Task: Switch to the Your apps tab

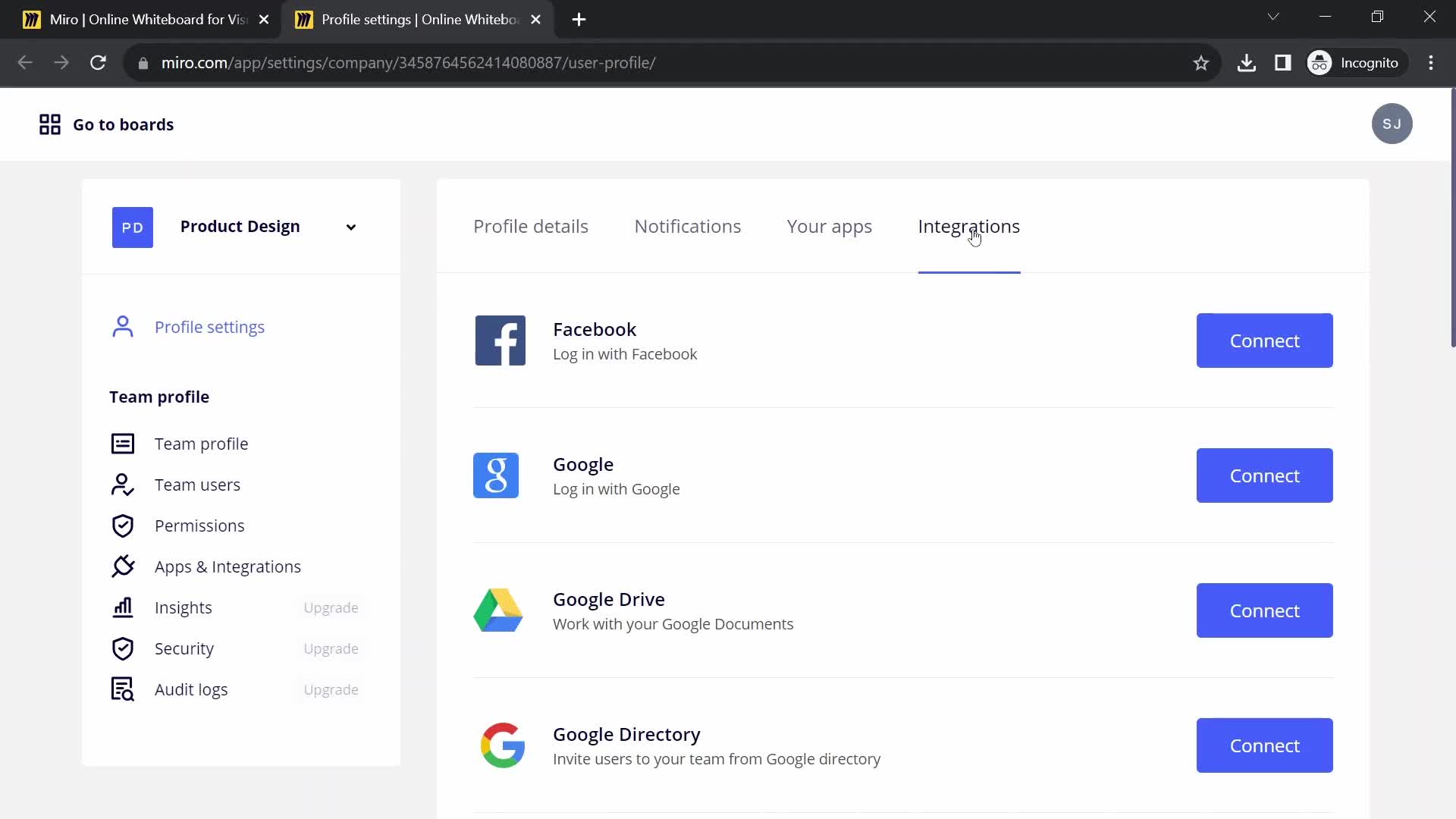Action: pyautogui.click(x=830, y=227)
